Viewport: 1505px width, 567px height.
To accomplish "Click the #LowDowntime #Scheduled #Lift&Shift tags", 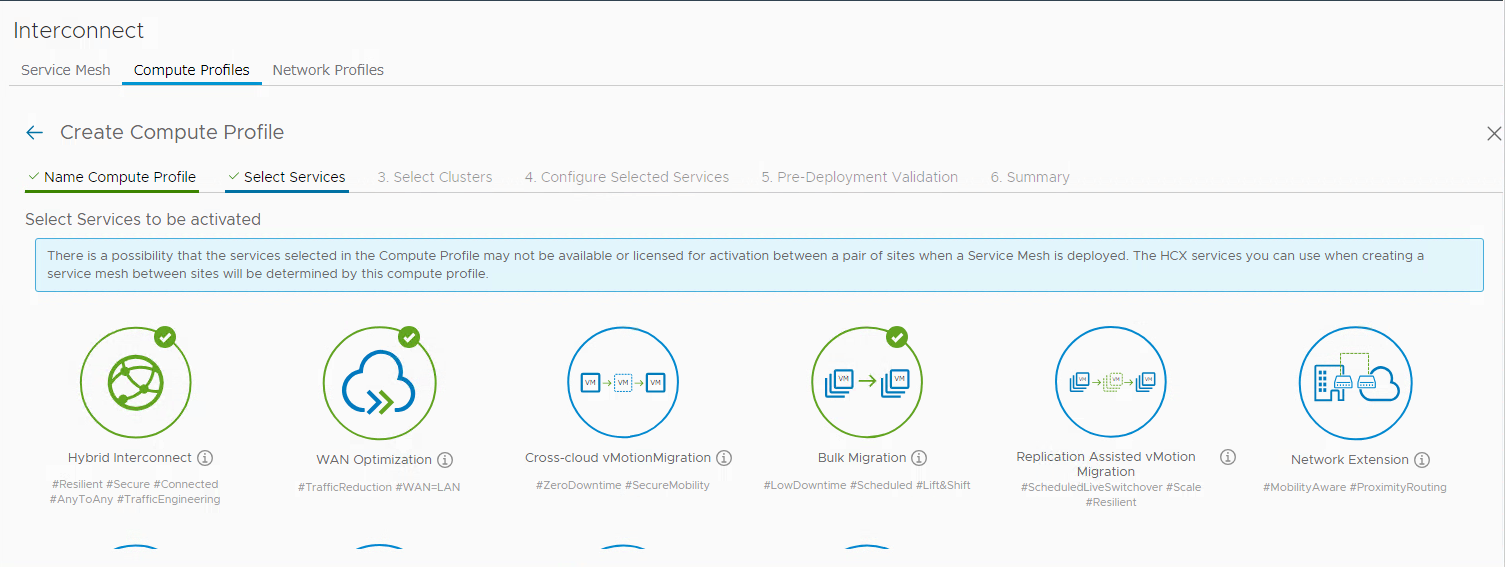I will click(x=867, y=485).
